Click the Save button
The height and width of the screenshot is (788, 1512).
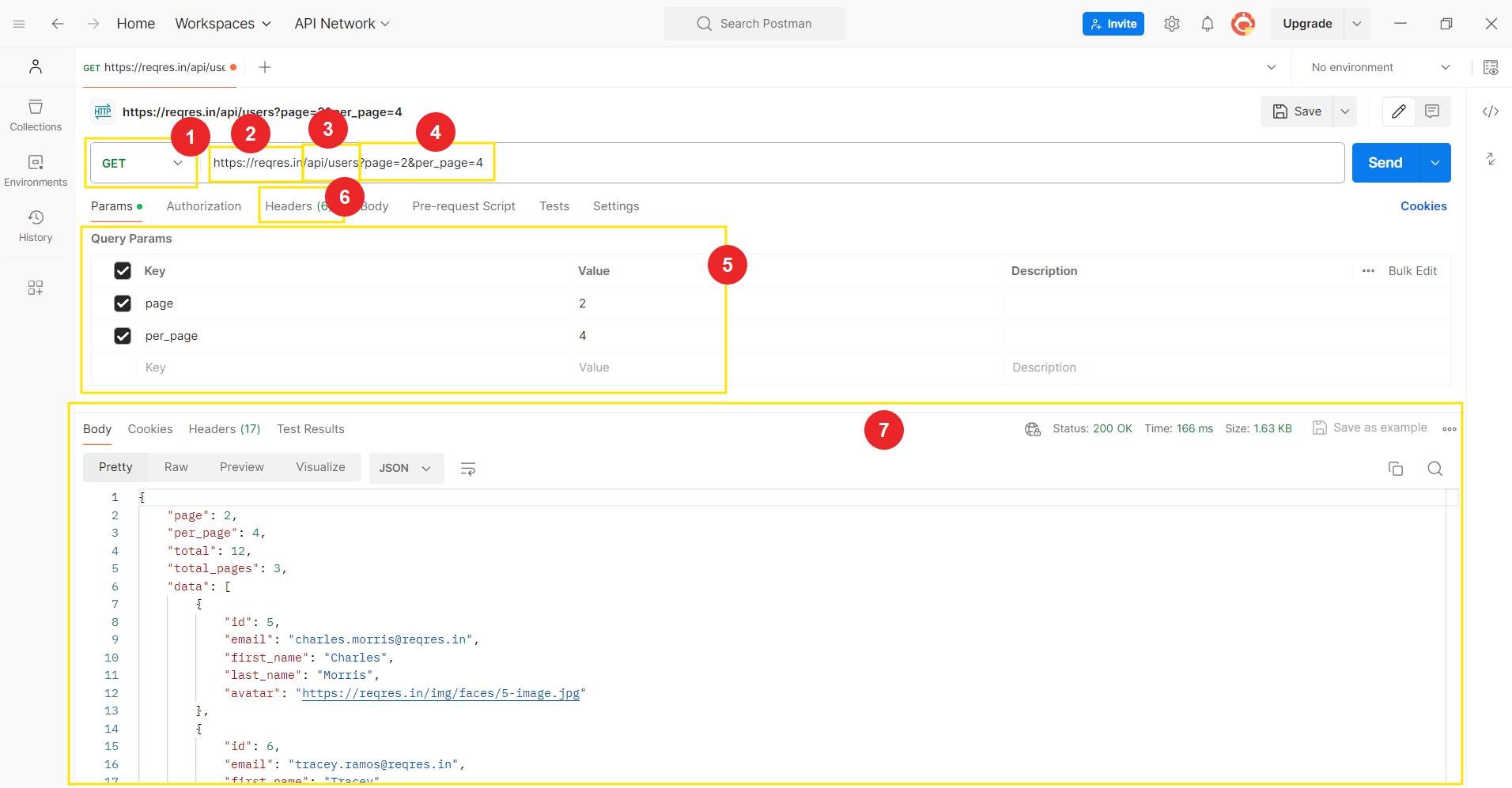(x=1297, y=111)
